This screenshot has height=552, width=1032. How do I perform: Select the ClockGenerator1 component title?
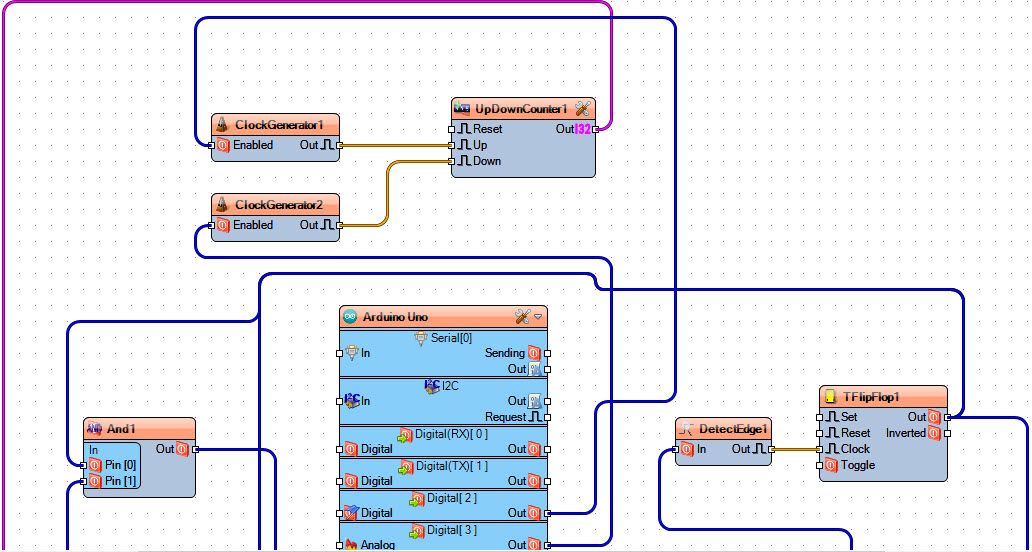279,124
